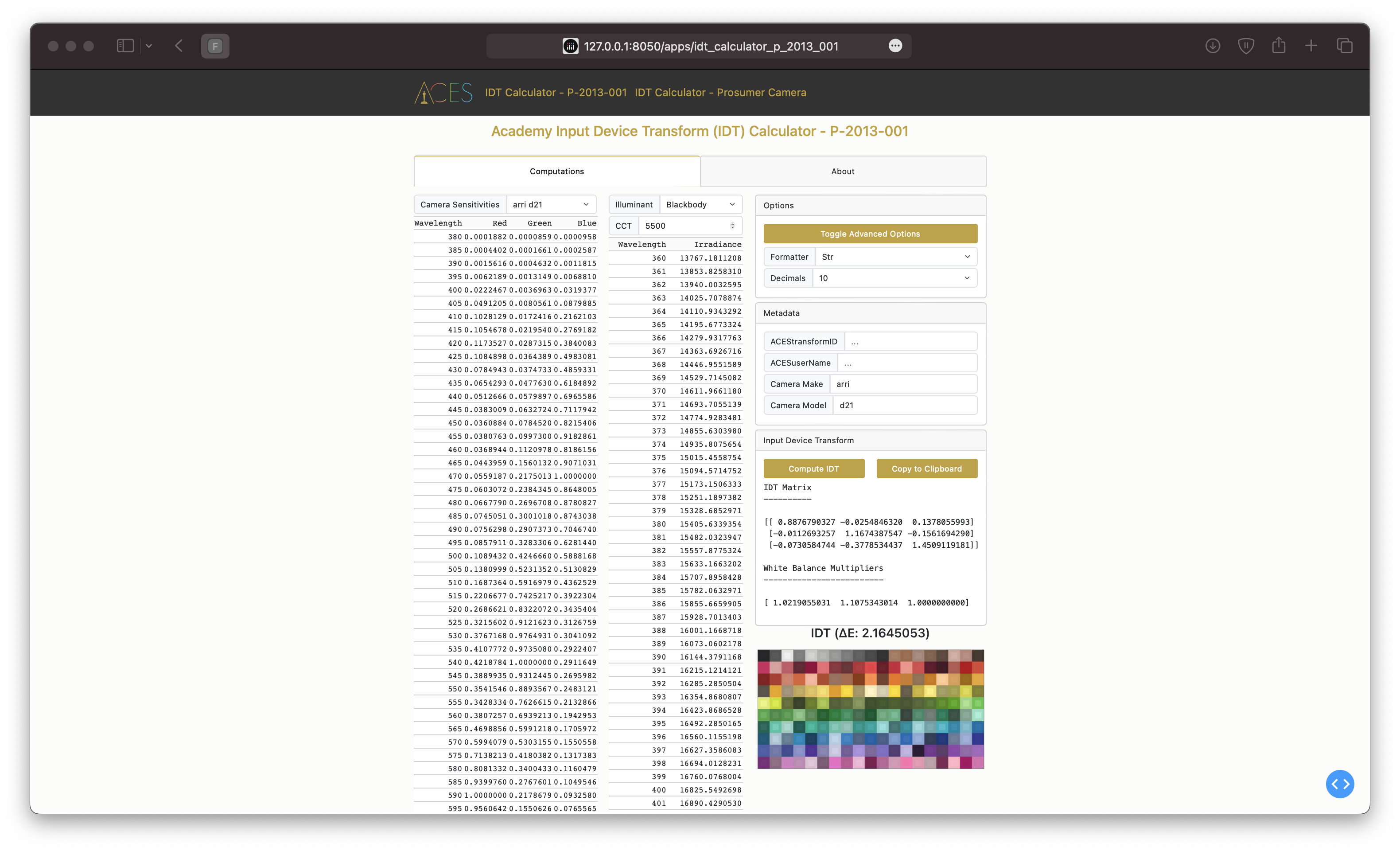Expand the Decimals dropdown

pos(895,278)
